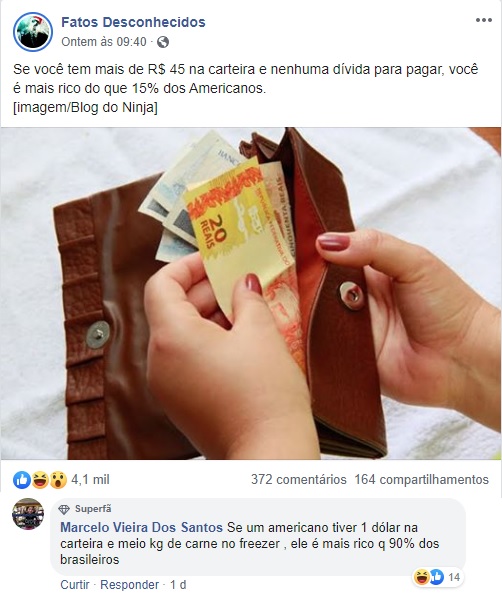
Task: Open the three-dot post options menu
Action: (484, 20)
